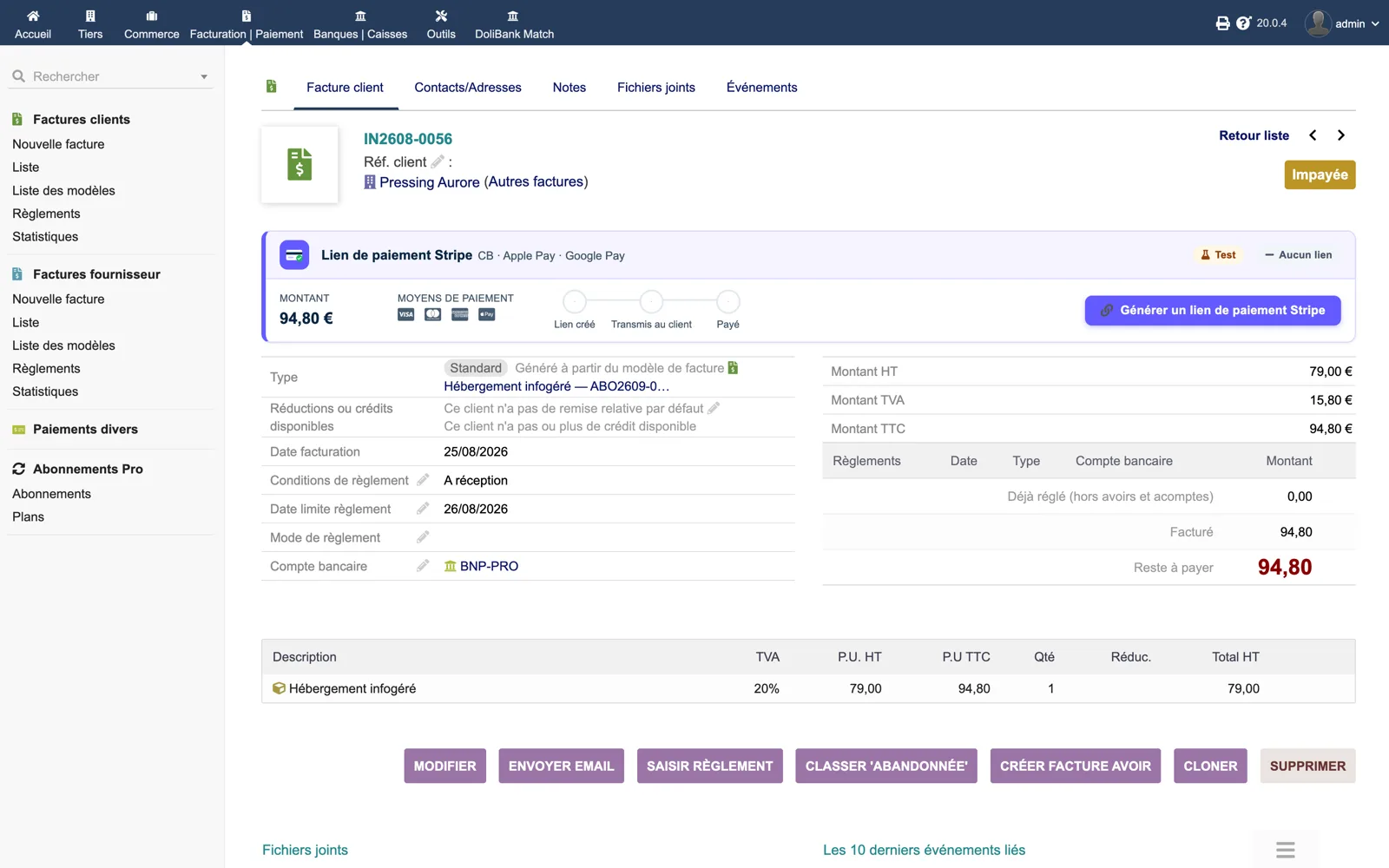This screenshot has height=868, width=1389.
Task: Open the DoliBank Match module icon
Action: [x=513, y=16]
